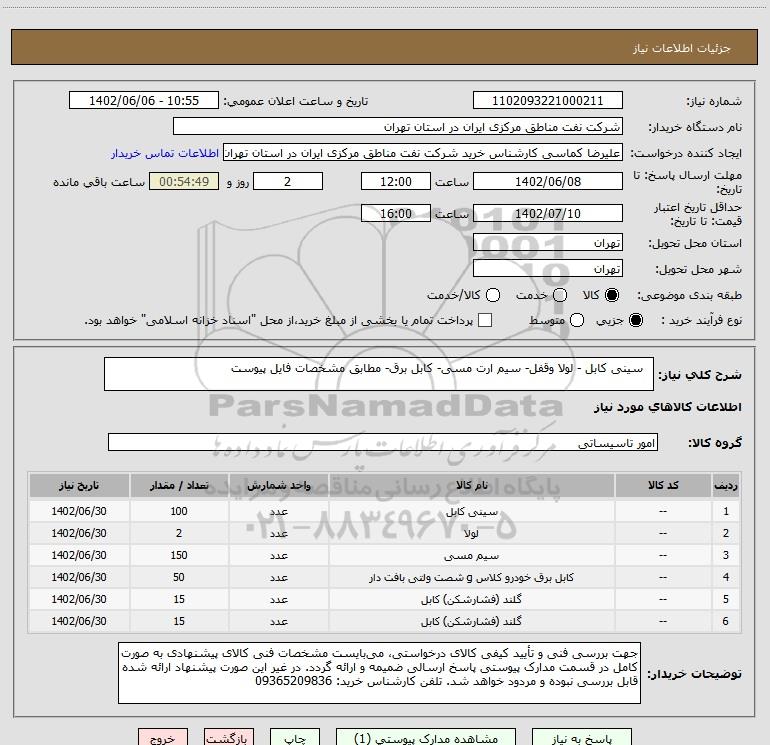
Task: Click the خروج exit button
Action: 163,738
